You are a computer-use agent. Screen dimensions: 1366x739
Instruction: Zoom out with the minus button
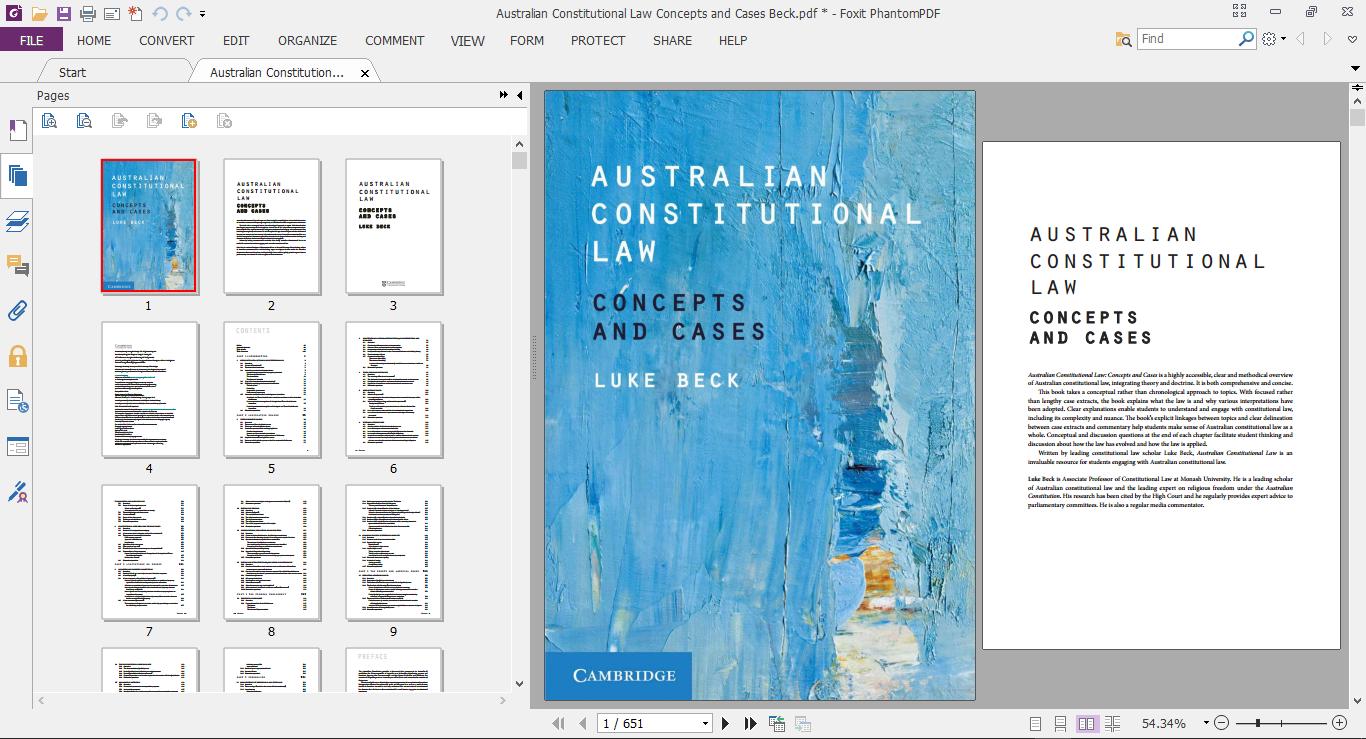(1223, 723)
